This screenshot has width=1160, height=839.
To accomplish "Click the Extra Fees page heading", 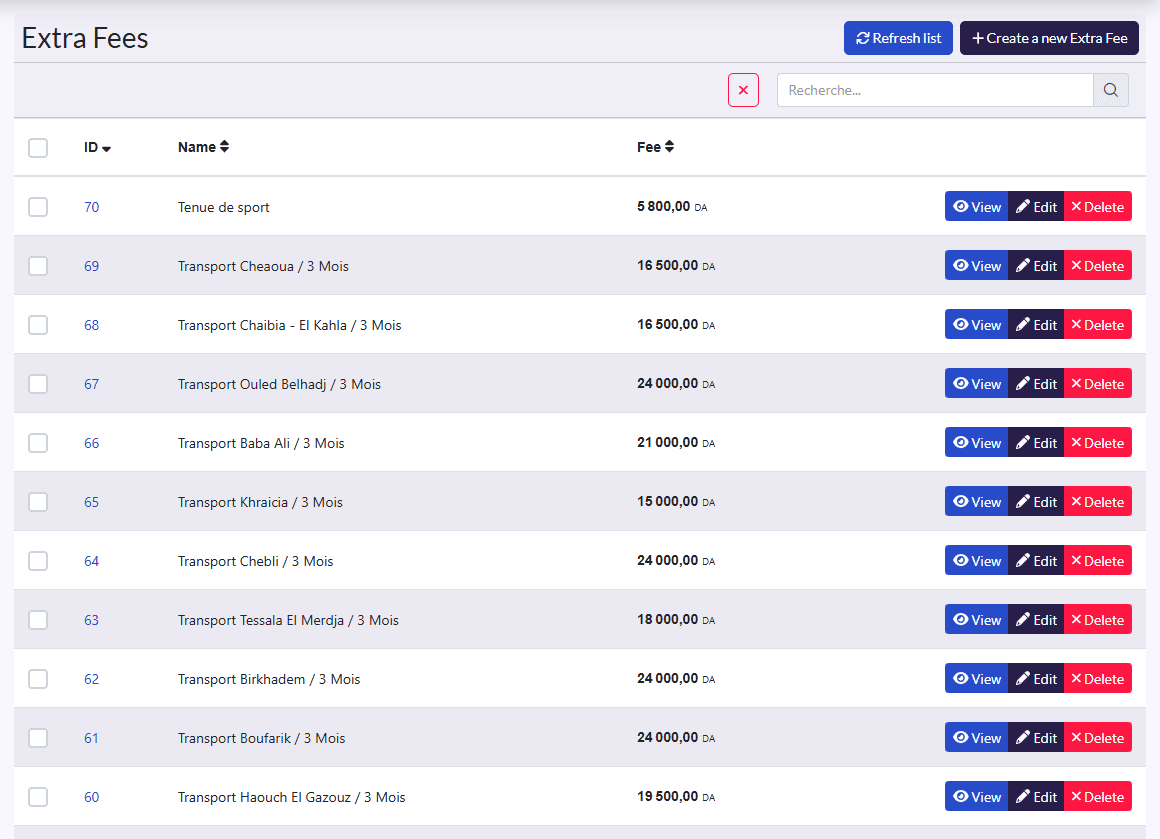I will pos(85,38).
